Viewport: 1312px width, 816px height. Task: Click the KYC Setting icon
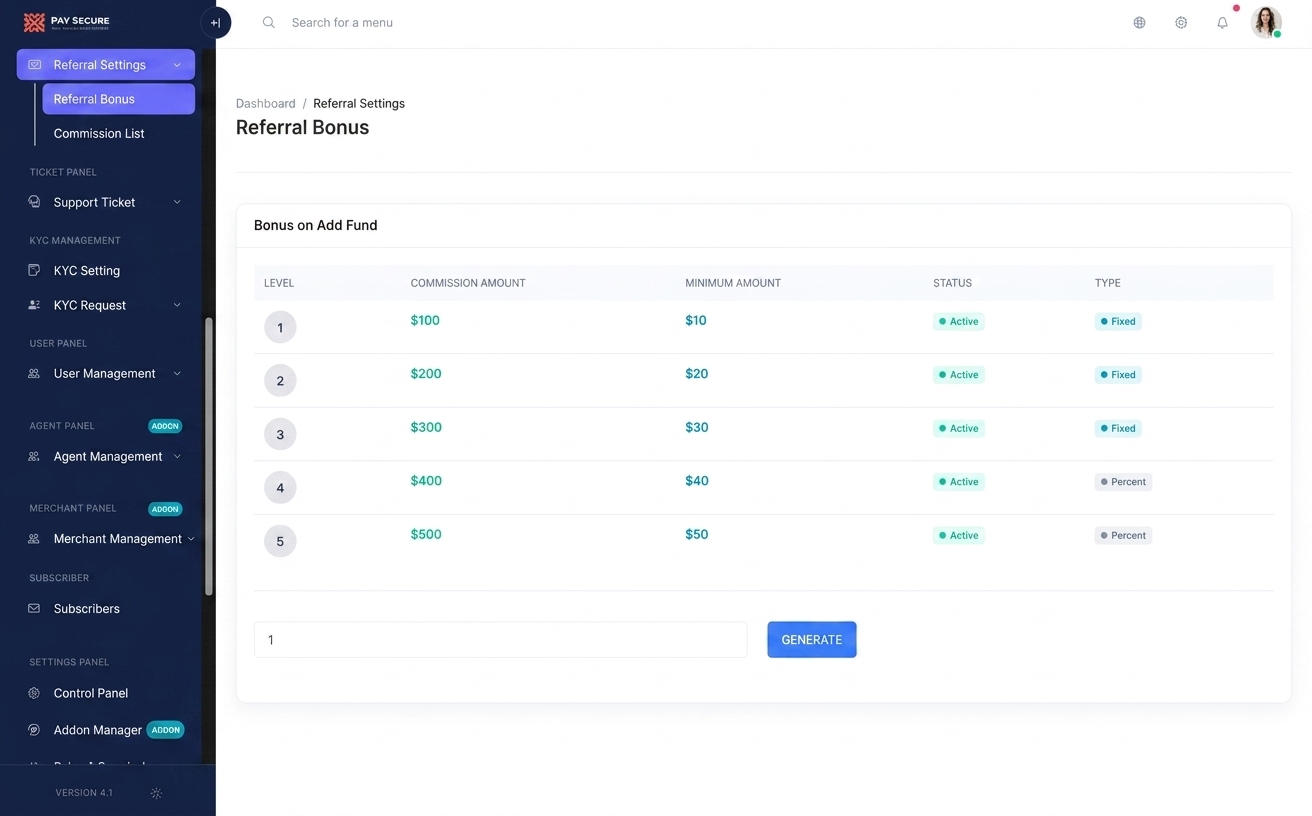pos(34,271)
